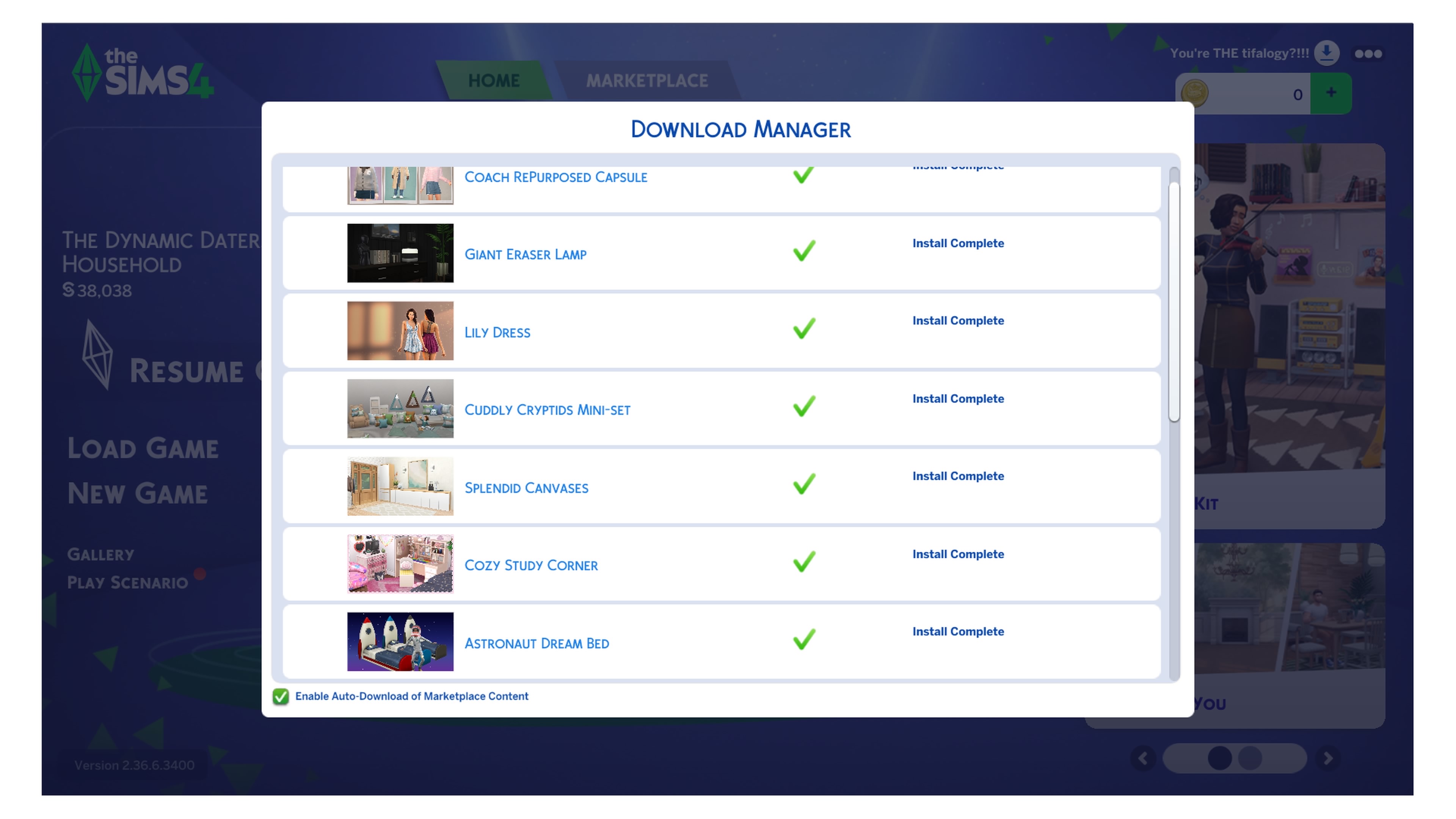This screenshot has height=819, width=1456.
Task: Click The Dynamic Dater Household name
Action: click(161, 252)
